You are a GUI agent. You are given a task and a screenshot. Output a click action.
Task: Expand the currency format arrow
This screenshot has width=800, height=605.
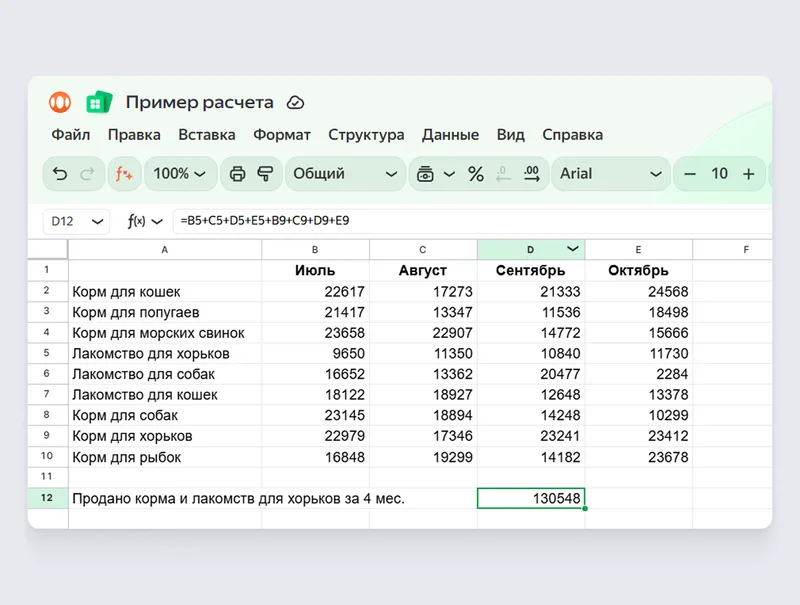click(449, 174)
